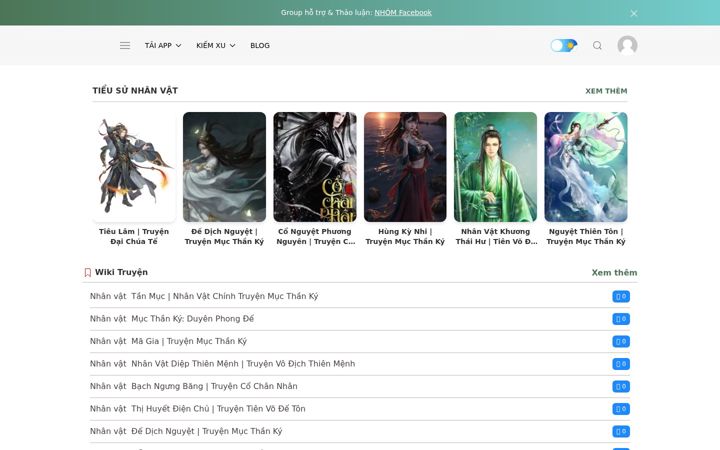Open Mã Gia | Truyện Mục Thần Ký entry
The width and height of the screenshot is (720, 450).
pyautogui.click(x=189, y=341)
